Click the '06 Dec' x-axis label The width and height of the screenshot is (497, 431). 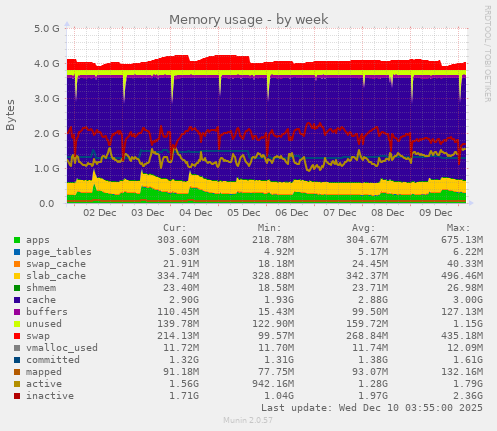292,213
